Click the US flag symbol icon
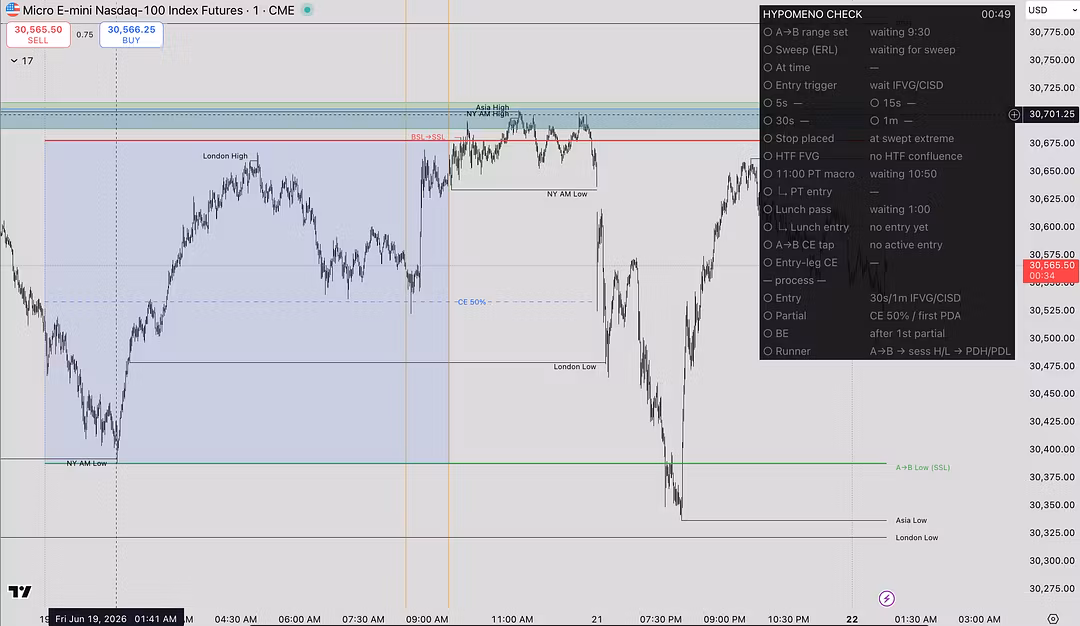1080x626 pixels. click(x=13, y=10)
